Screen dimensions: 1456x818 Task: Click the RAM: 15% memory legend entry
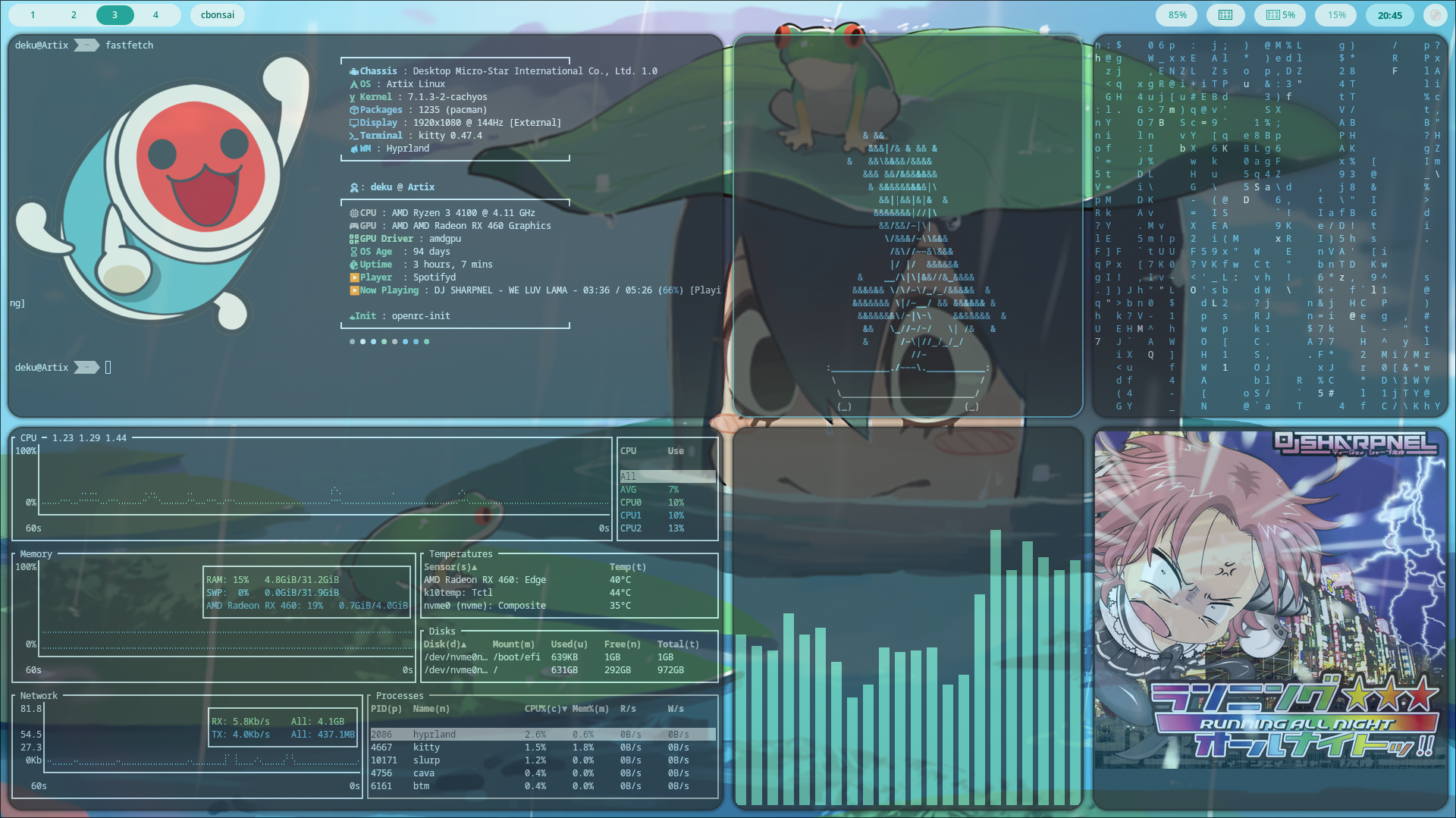click(x=272, y=580)
